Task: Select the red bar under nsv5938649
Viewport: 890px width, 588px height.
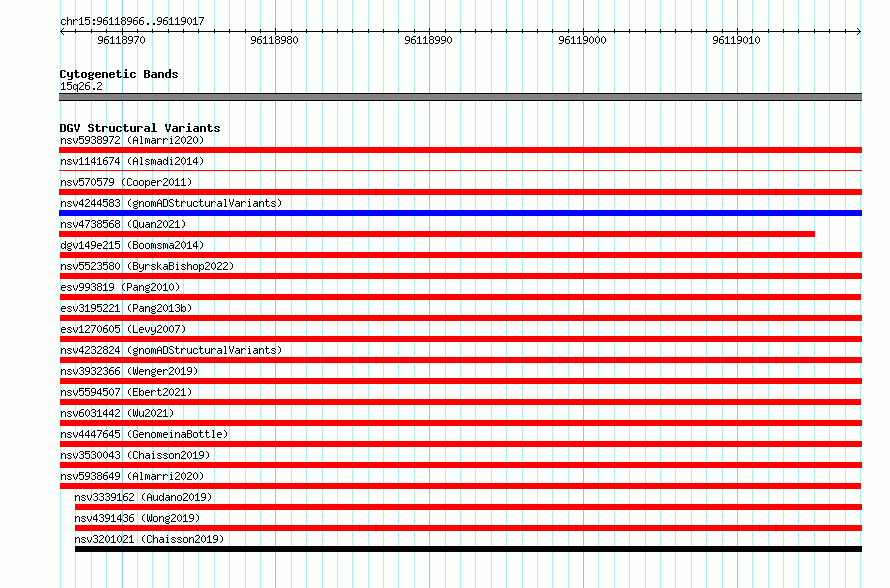Action: pos(460,486)
